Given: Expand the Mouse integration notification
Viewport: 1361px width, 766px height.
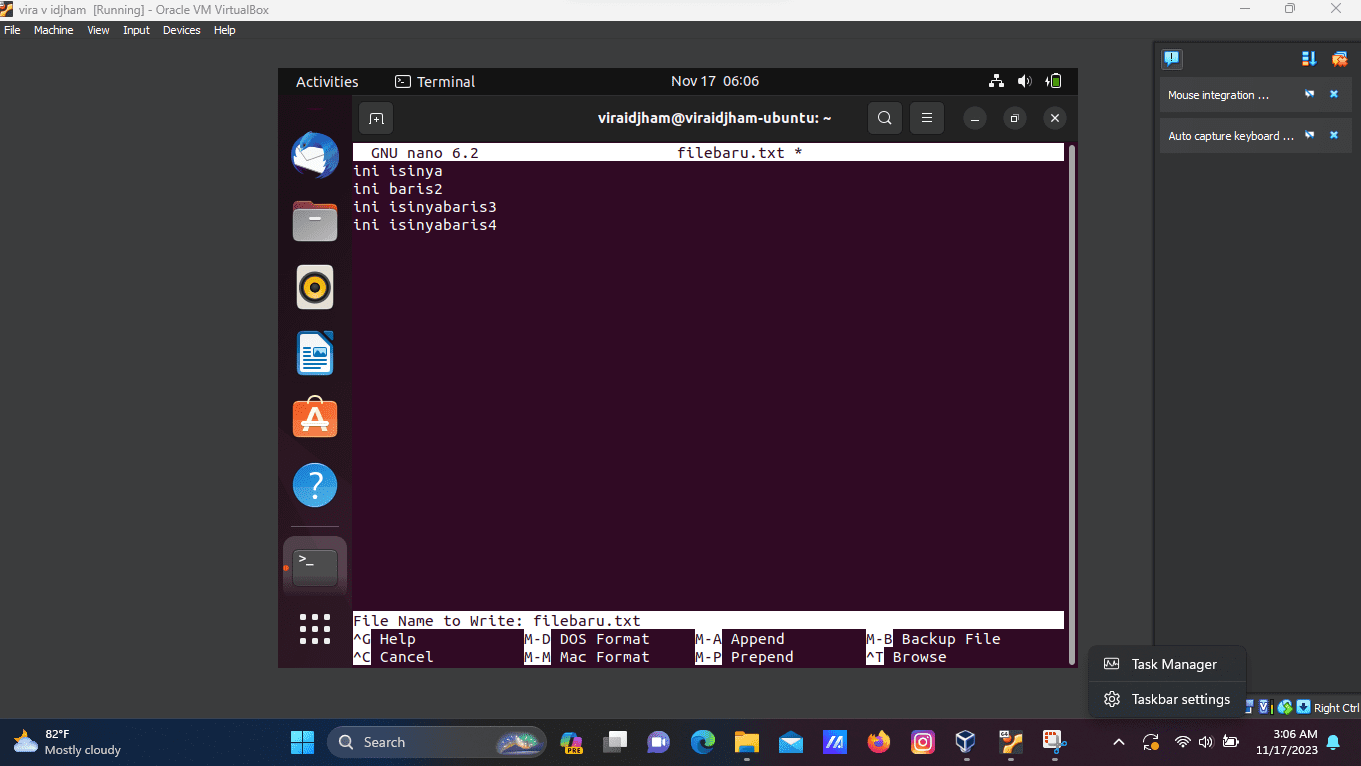Looking at the screenshot, I should 1309,94.
